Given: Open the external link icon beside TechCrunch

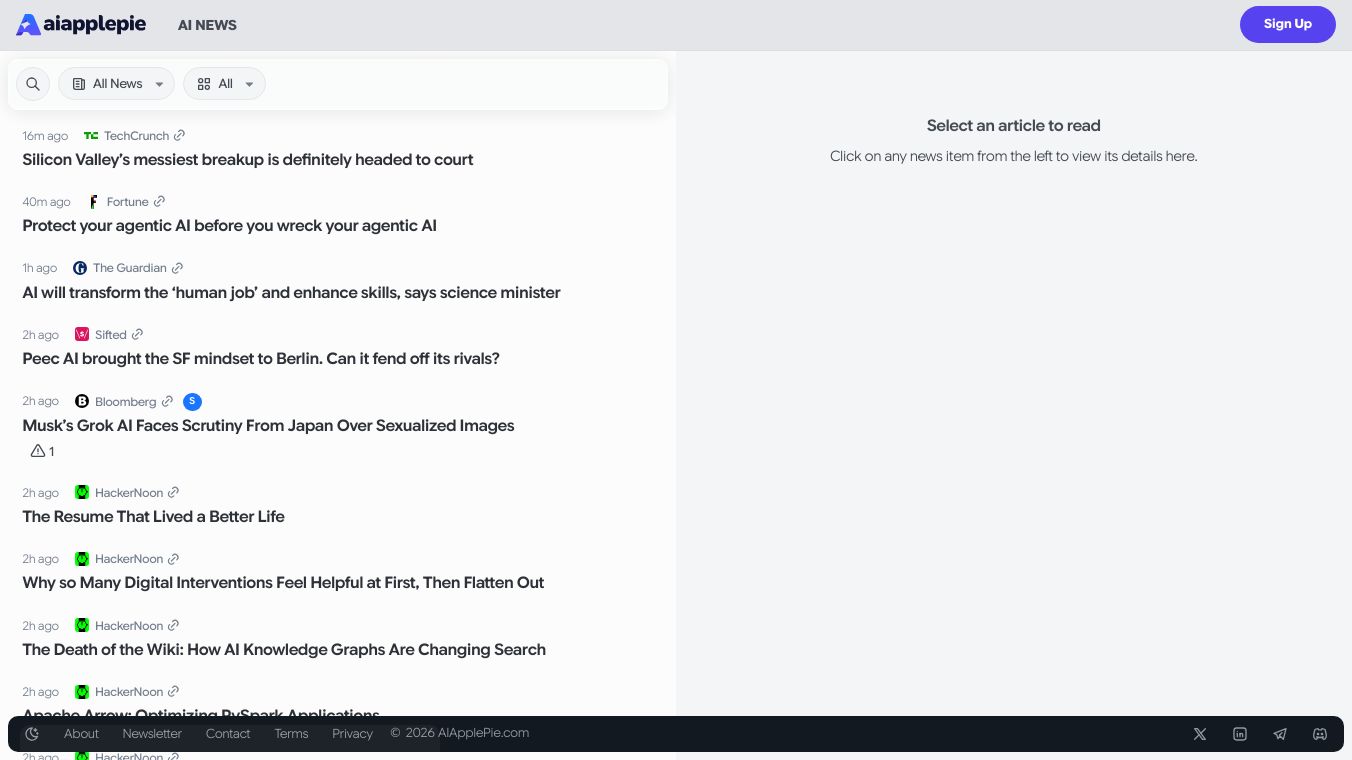Looking at the screenshot, I should [x=179, y=135].
